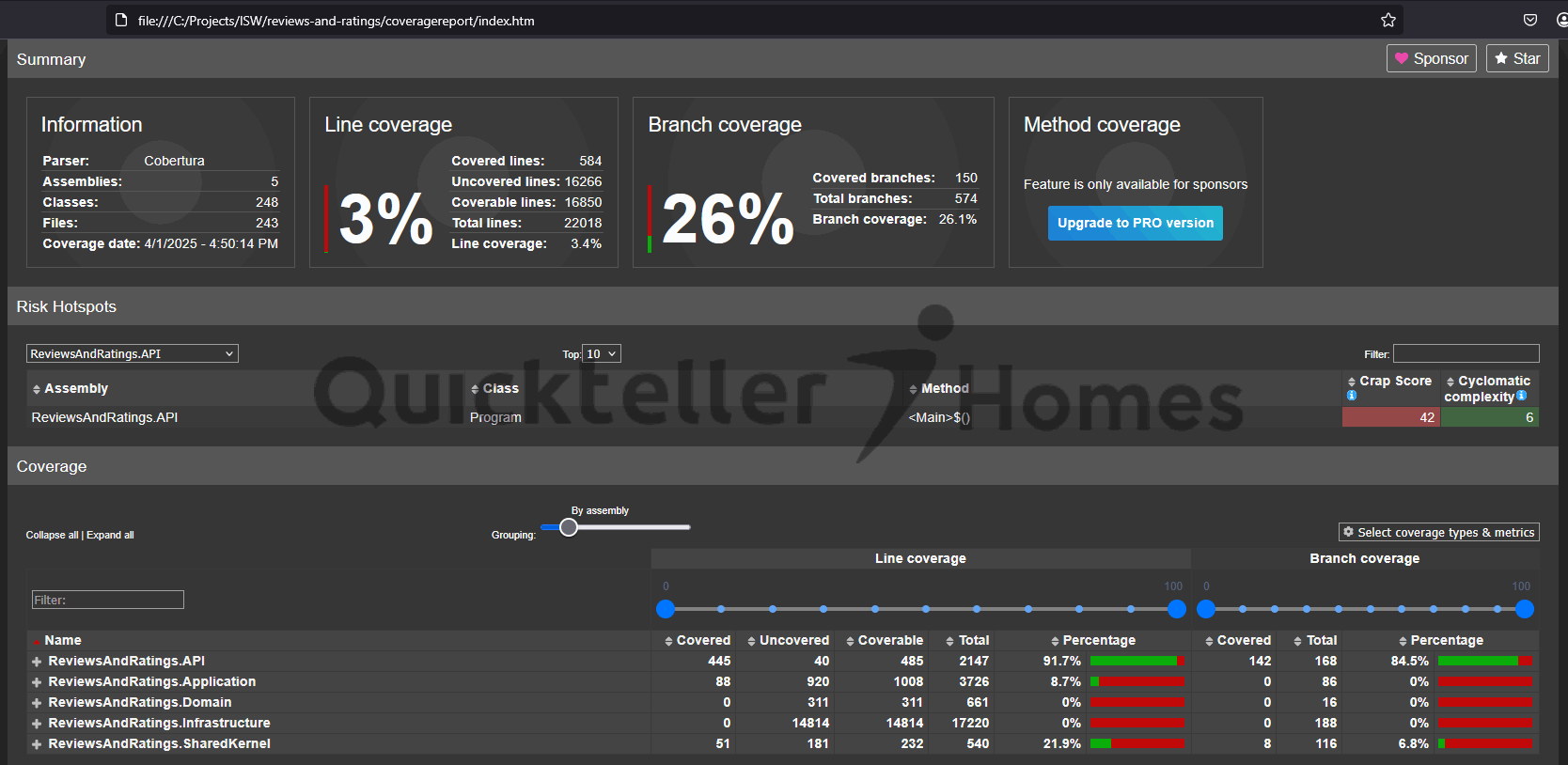Open the ReviewsAndRatings.API assembly dropdown
This screenshot has width=1568, height=765.
(132, 354)
